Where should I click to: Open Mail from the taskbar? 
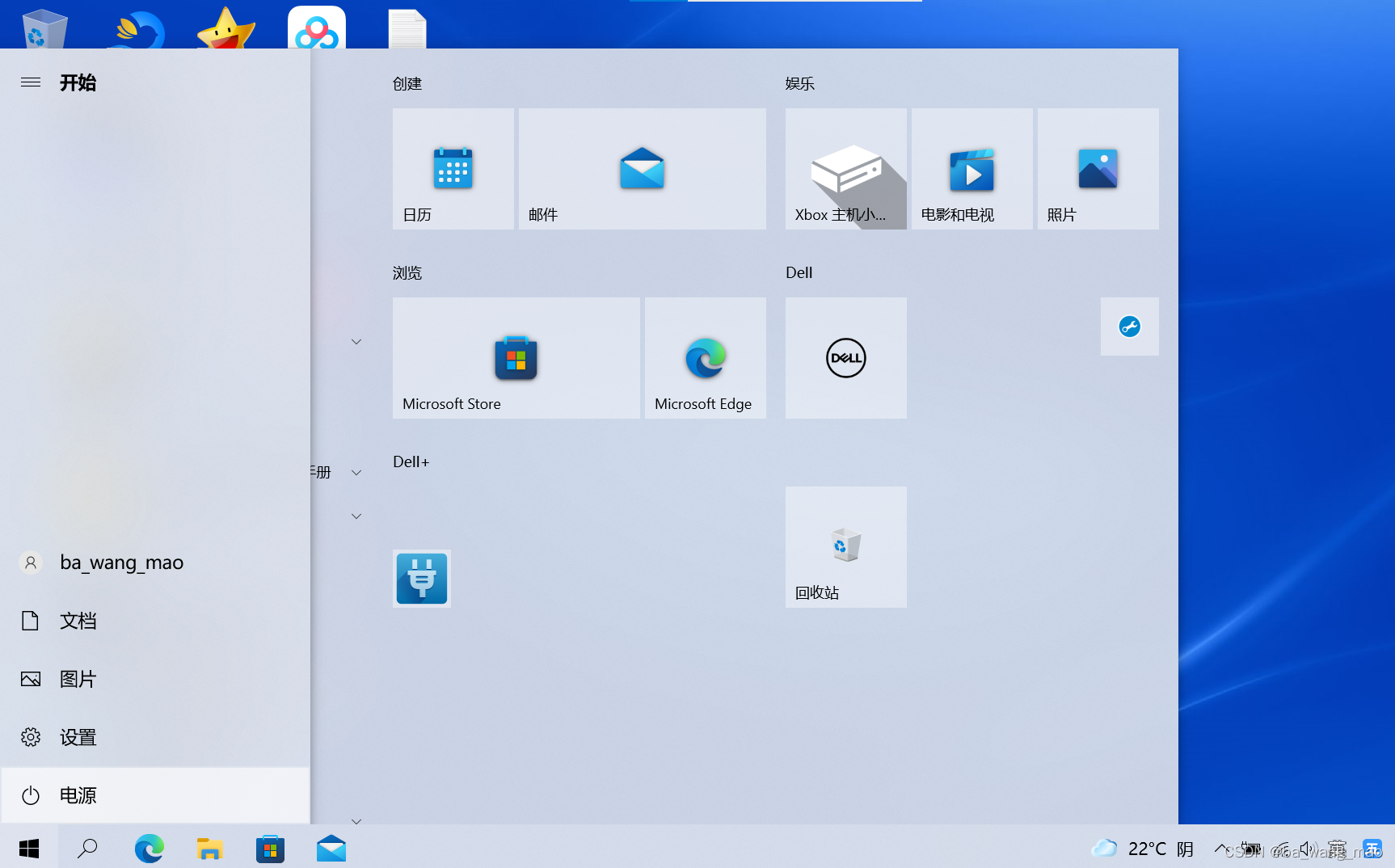pyautogui.click(x=331, y=848)
